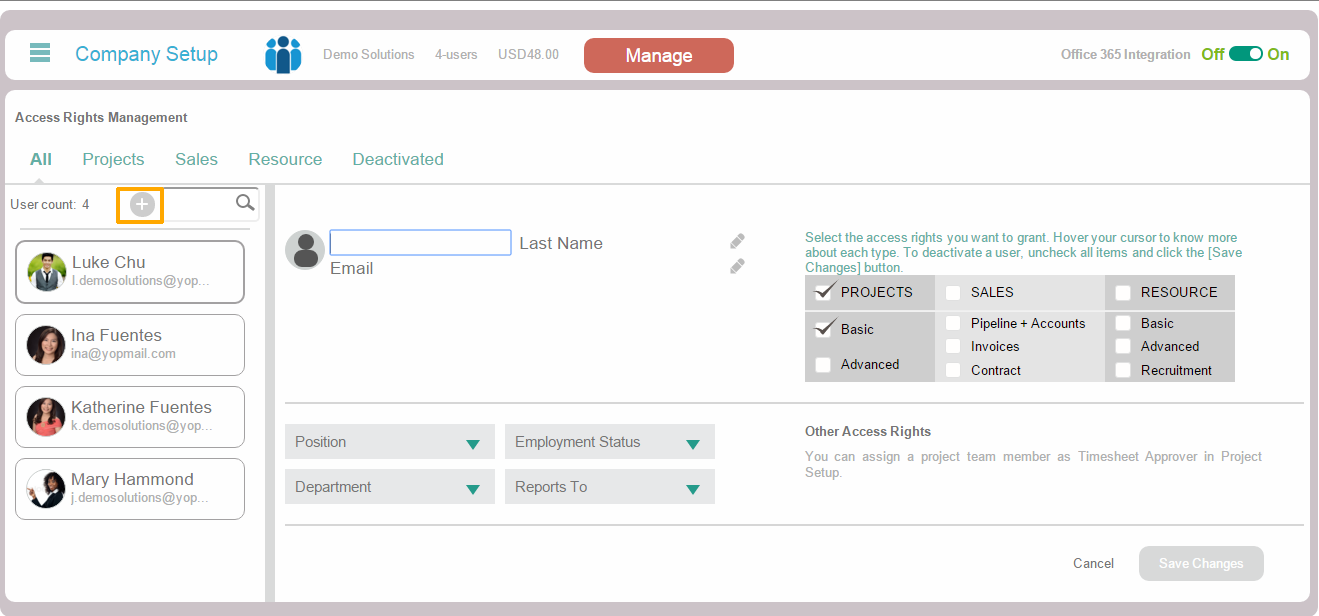Click the Last Name field
The height and width of the screenshot is (616, 1319).
point(561,243)
